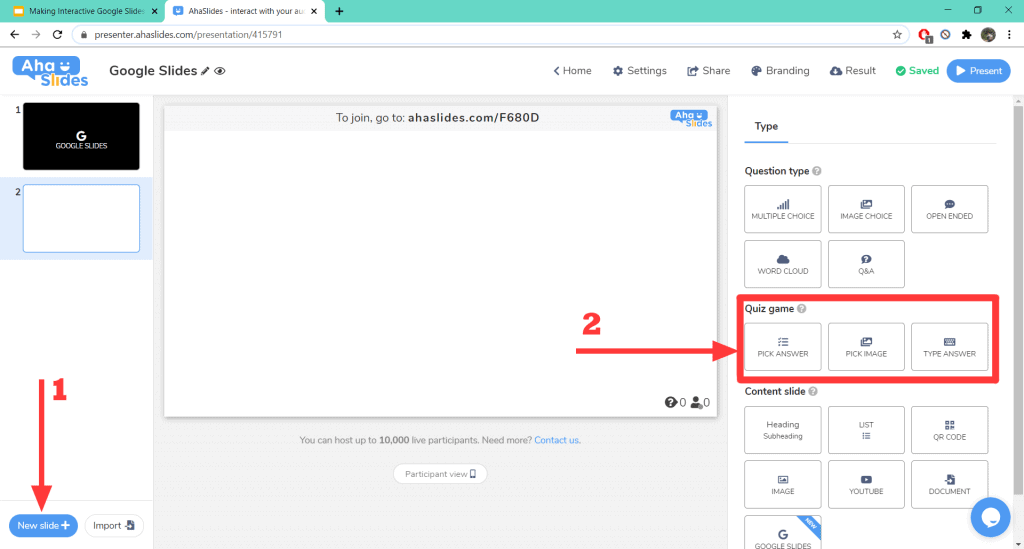Screen dimensions: 1024x549
Task: Select the Type Answer quiz type
Action: 950,347
